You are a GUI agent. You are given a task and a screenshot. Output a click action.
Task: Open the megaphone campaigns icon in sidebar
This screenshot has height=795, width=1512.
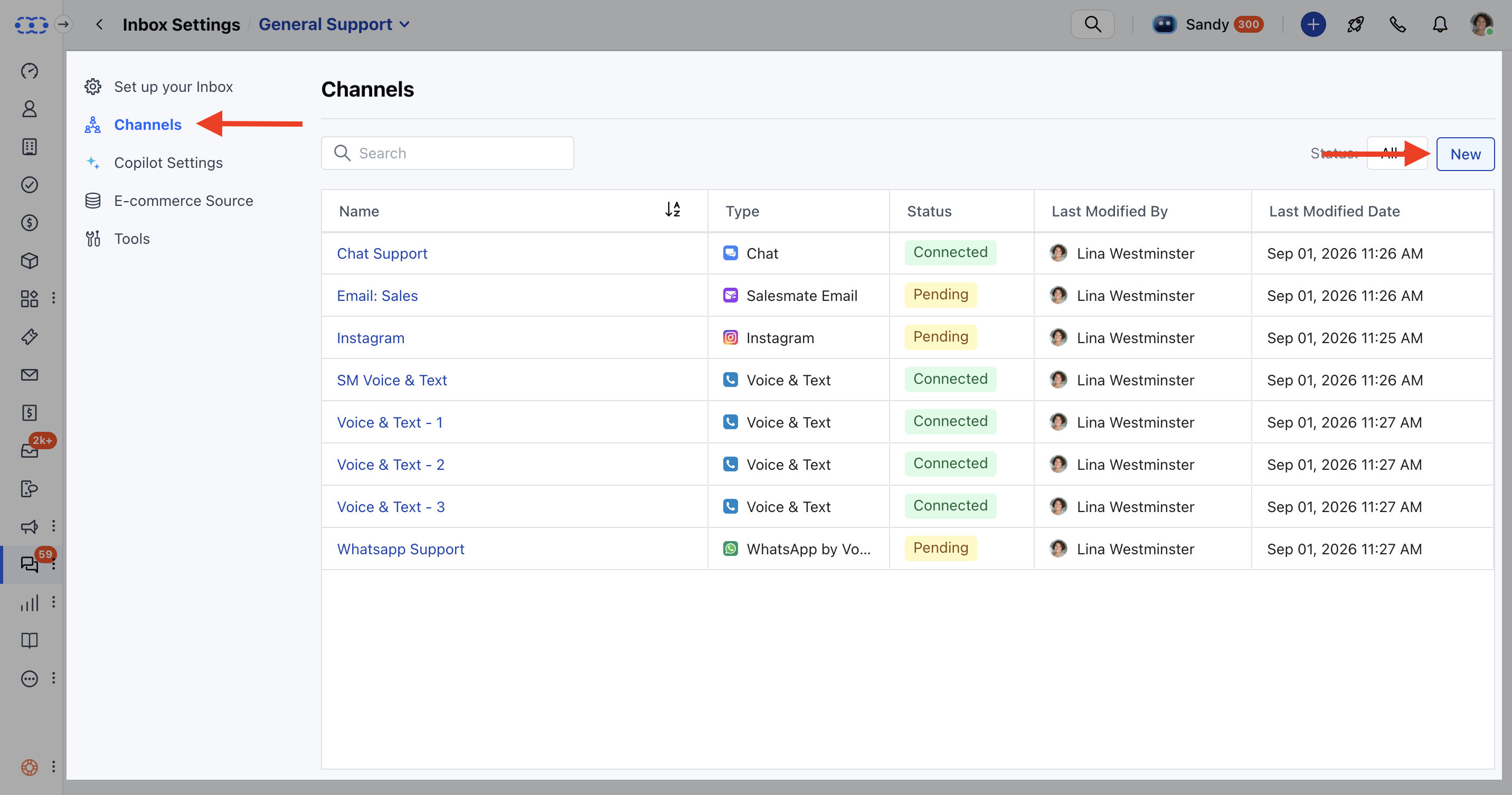click(30, 526)
